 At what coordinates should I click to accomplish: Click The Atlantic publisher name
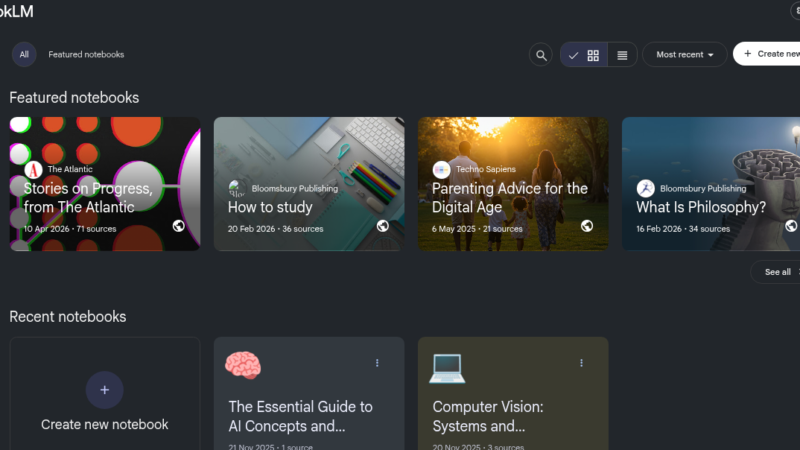[x=70, y=169]
